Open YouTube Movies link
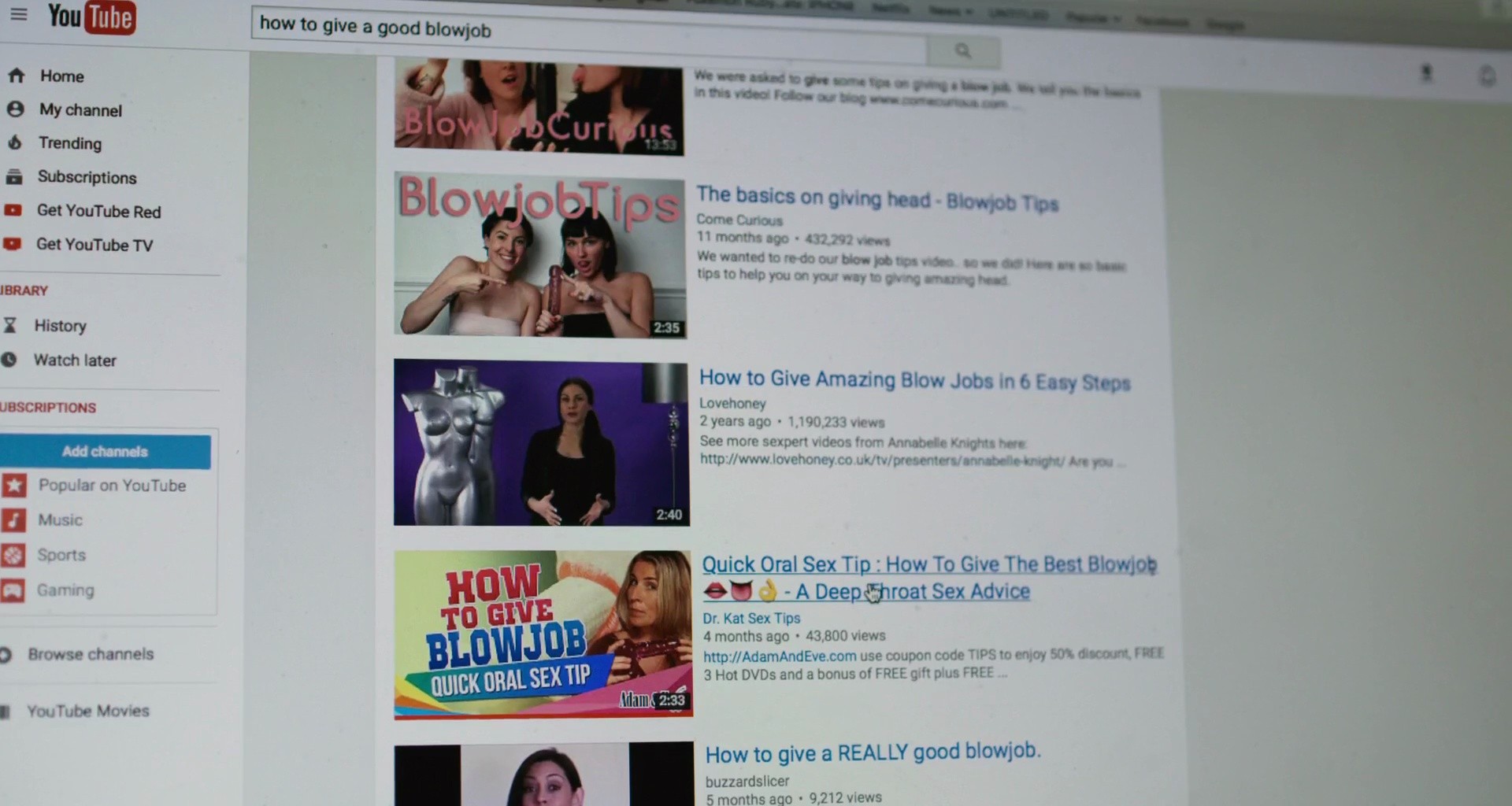 pyautogui.click(x=88, y=711)
